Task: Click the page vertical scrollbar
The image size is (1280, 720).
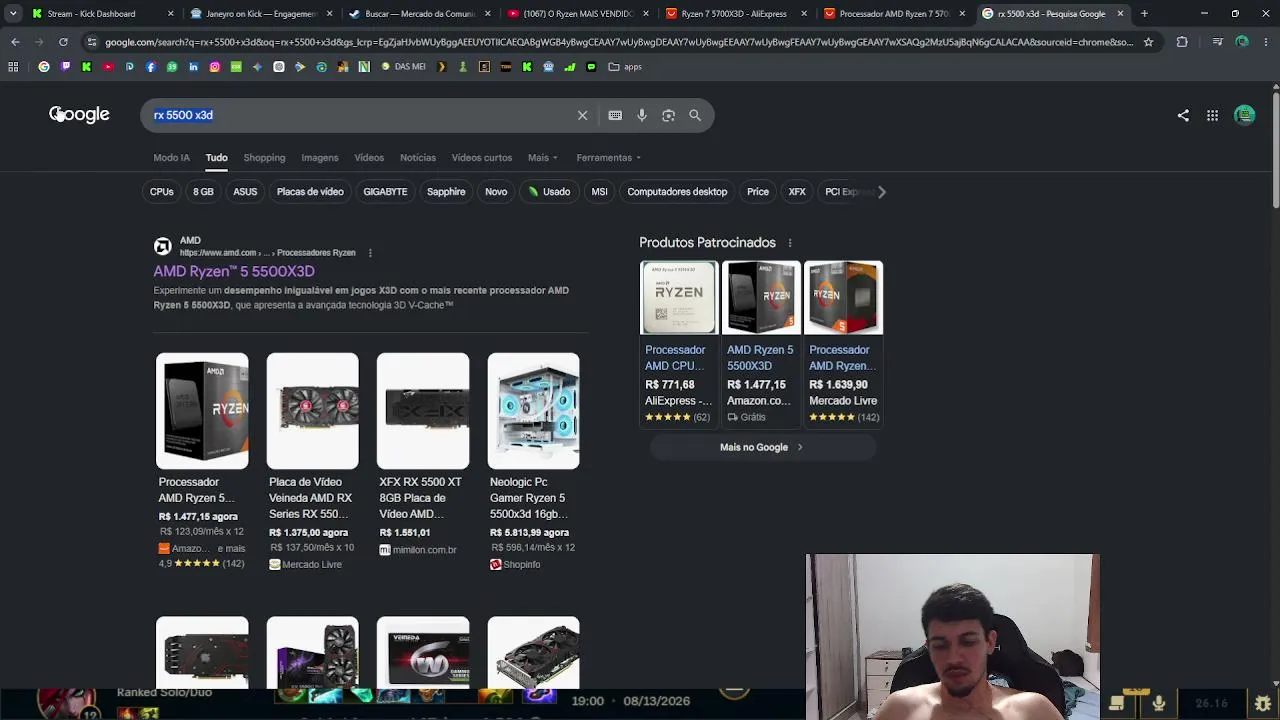Action: (1275, 150)
